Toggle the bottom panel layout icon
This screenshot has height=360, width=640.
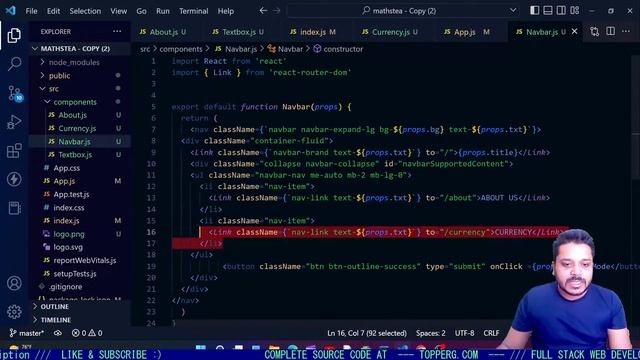(x=548, y=11)
